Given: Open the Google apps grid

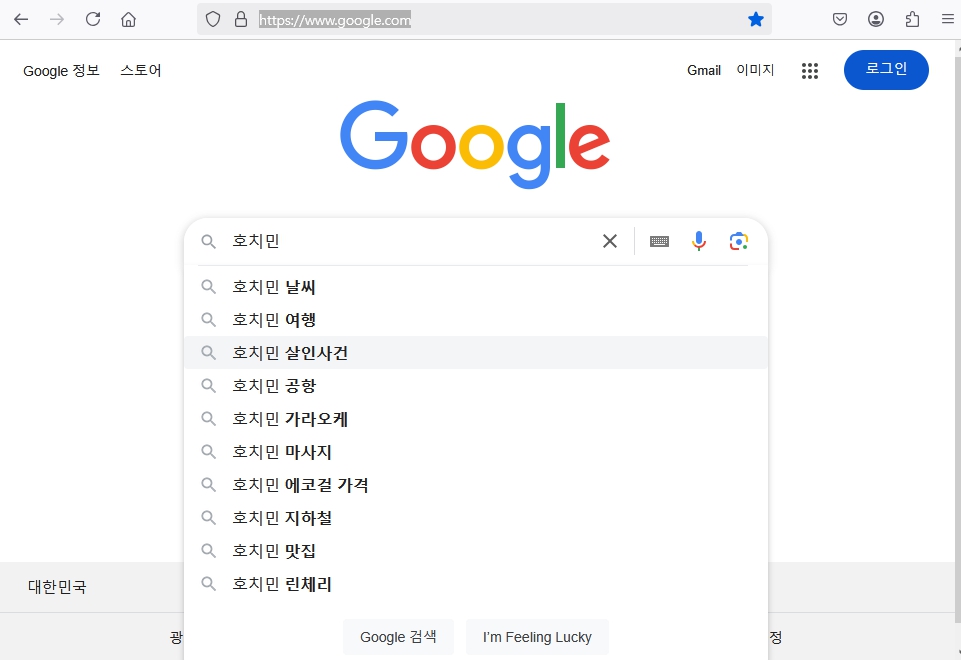Looking at the screenshot, I should 810,70.
